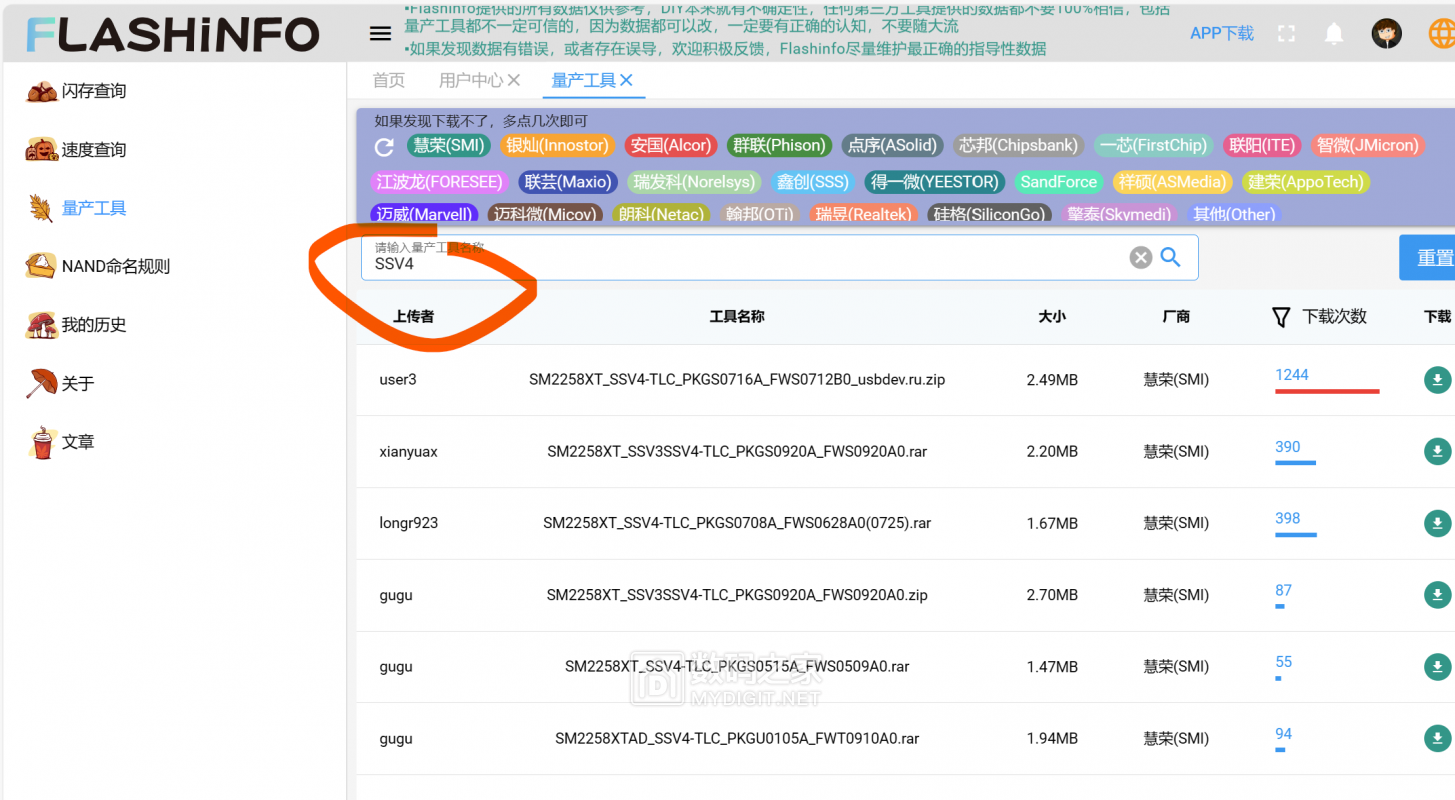Image resolution: width=1455 pixels, height=800 pixels.
Task: Filter by 点序(ASolid) vendor tag
Action: [x=892, y=145]
